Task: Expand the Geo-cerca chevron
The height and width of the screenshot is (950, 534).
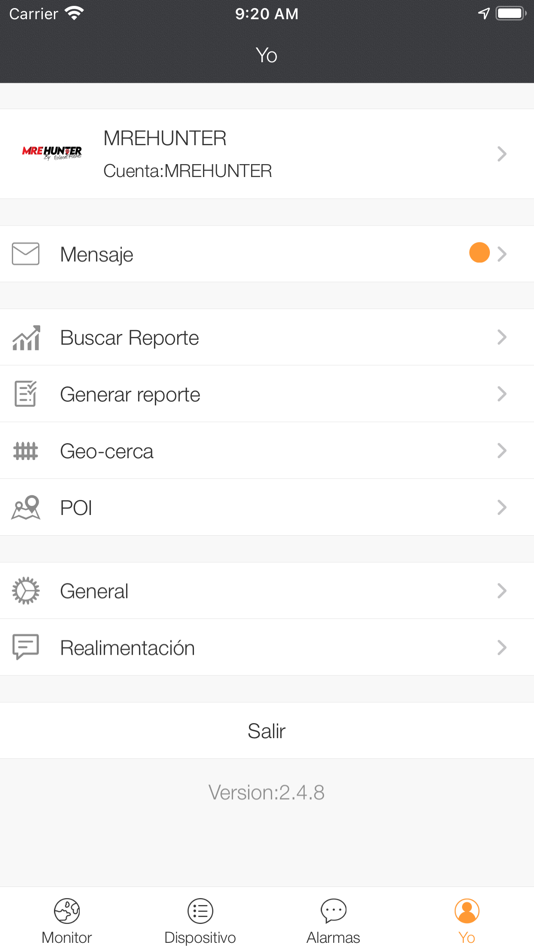Action: [x=502, y=450]
